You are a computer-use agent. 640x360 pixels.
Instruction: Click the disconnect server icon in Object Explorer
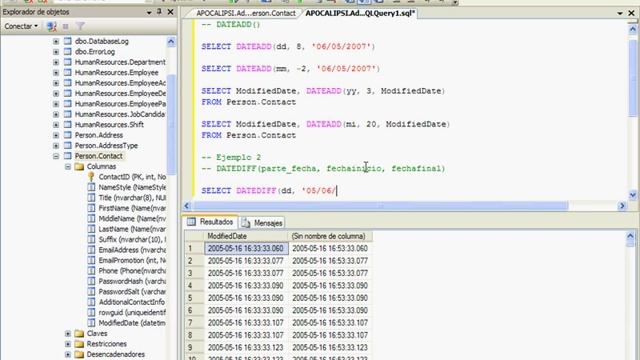click(x=51, y=27)
